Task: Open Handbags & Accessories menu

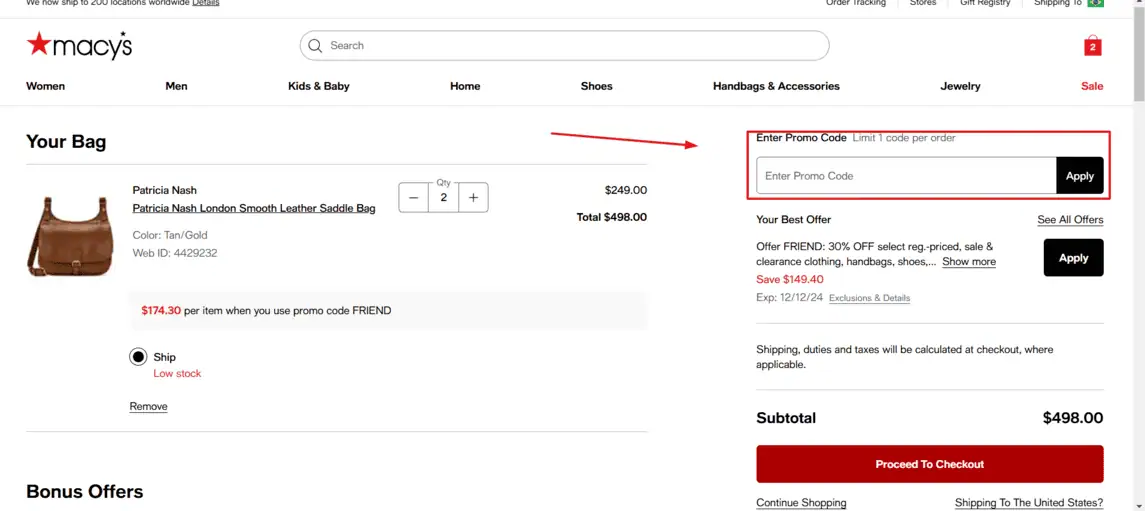Action: tap(776, 86)
